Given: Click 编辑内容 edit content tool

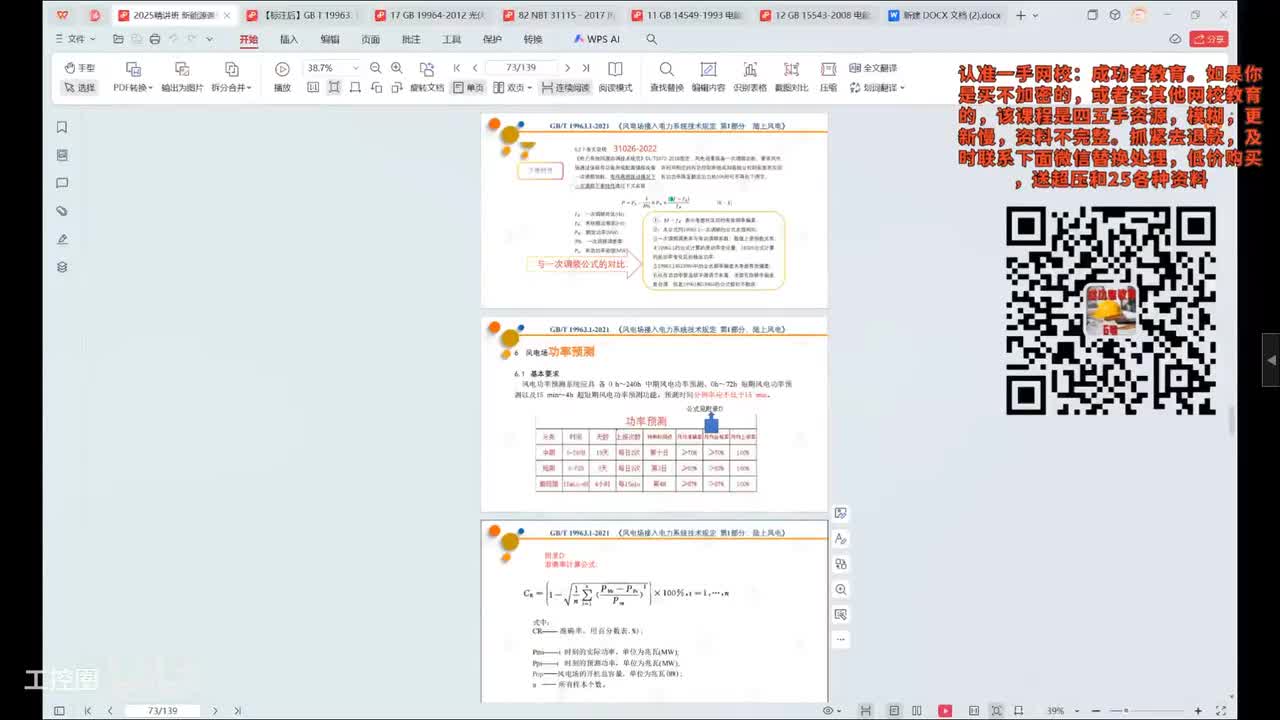Looking at the screenshot, I should tap(708, 77).
